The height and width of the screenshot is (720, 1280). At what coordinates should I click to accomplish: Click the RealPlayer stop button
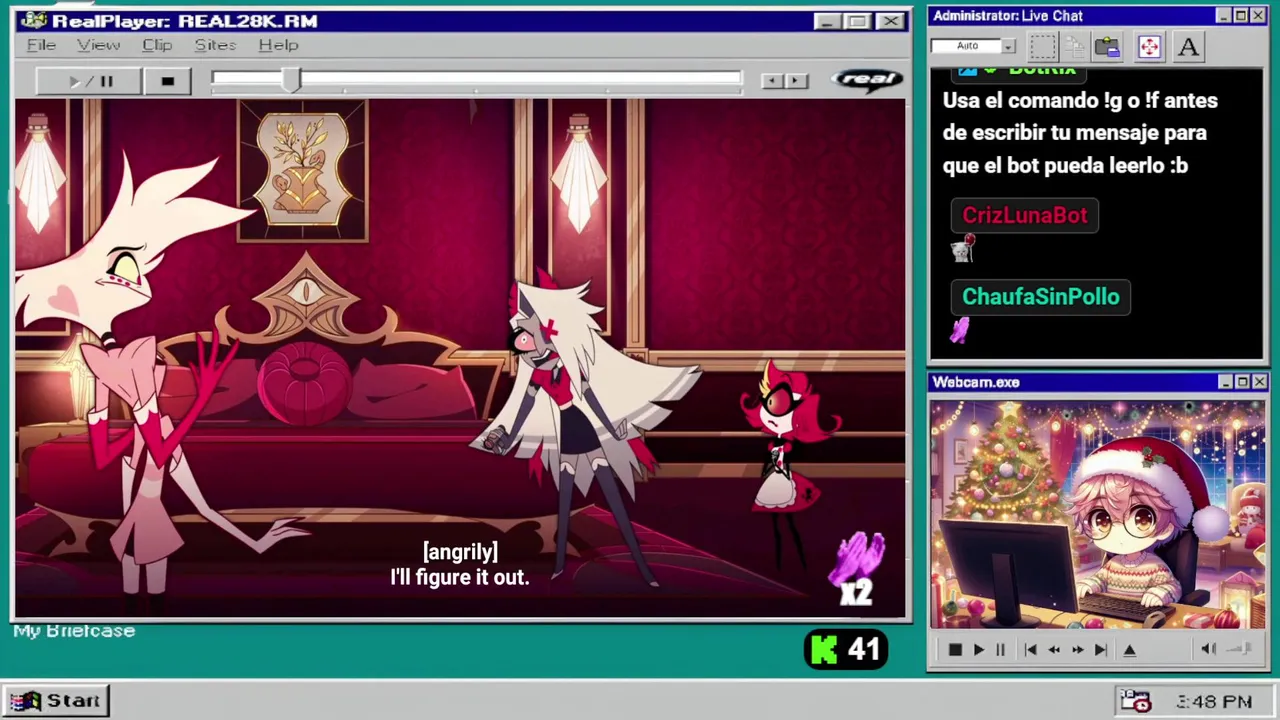click(167, 81)
